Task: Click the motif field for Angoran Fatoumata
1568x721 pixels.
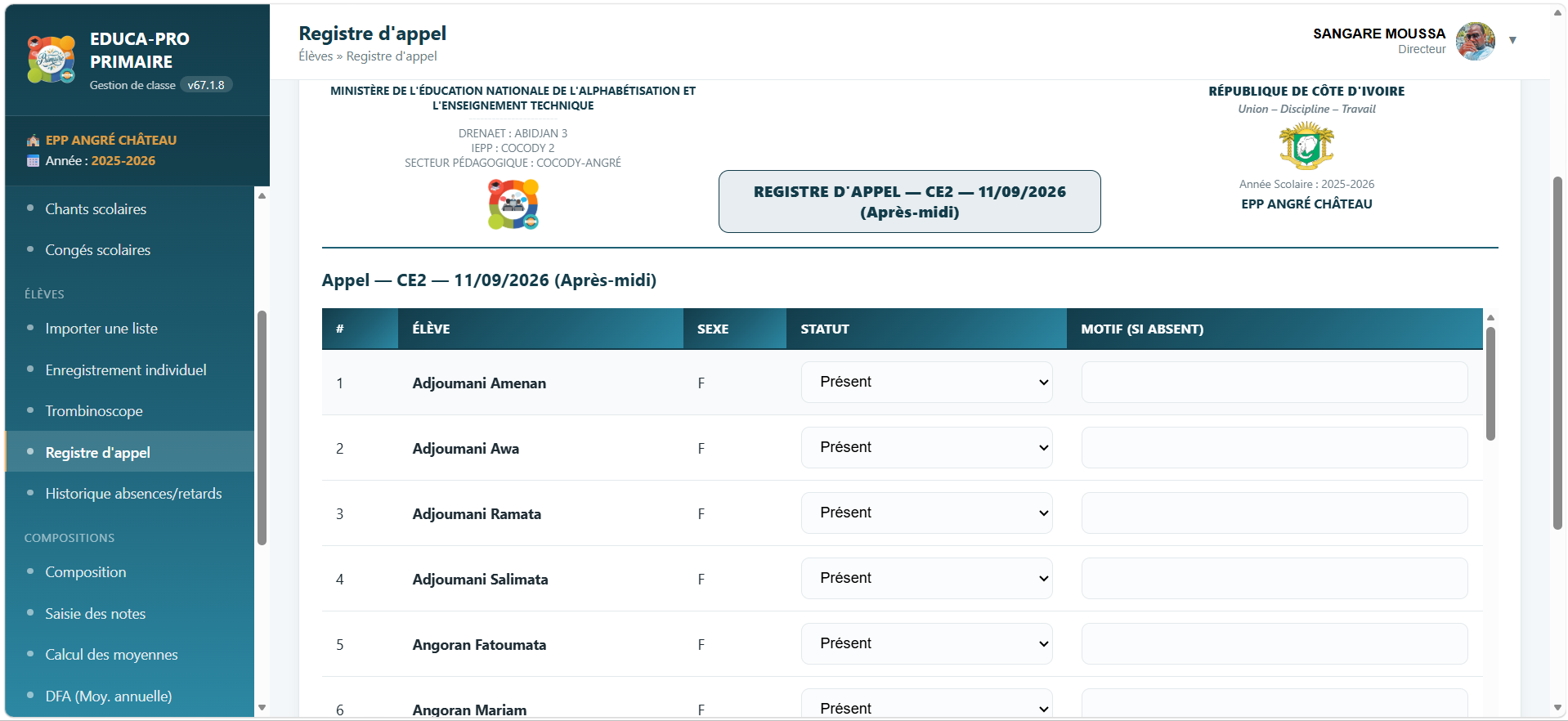Action: click(1275, 644)
